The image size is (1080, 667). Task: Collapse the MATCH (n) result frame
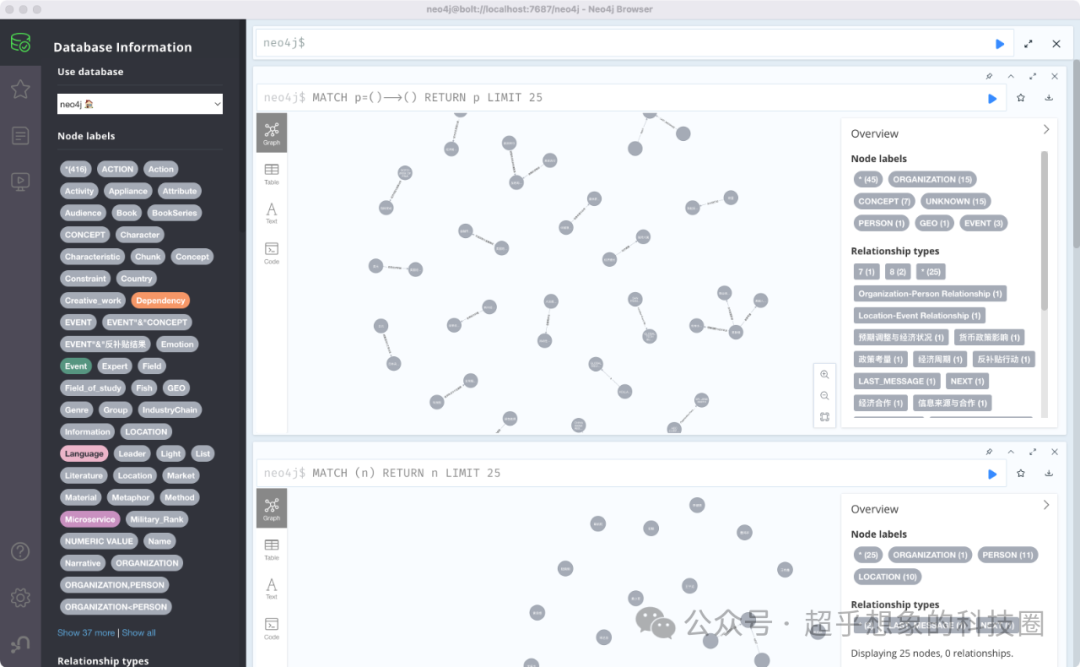tap(1010, 452)
